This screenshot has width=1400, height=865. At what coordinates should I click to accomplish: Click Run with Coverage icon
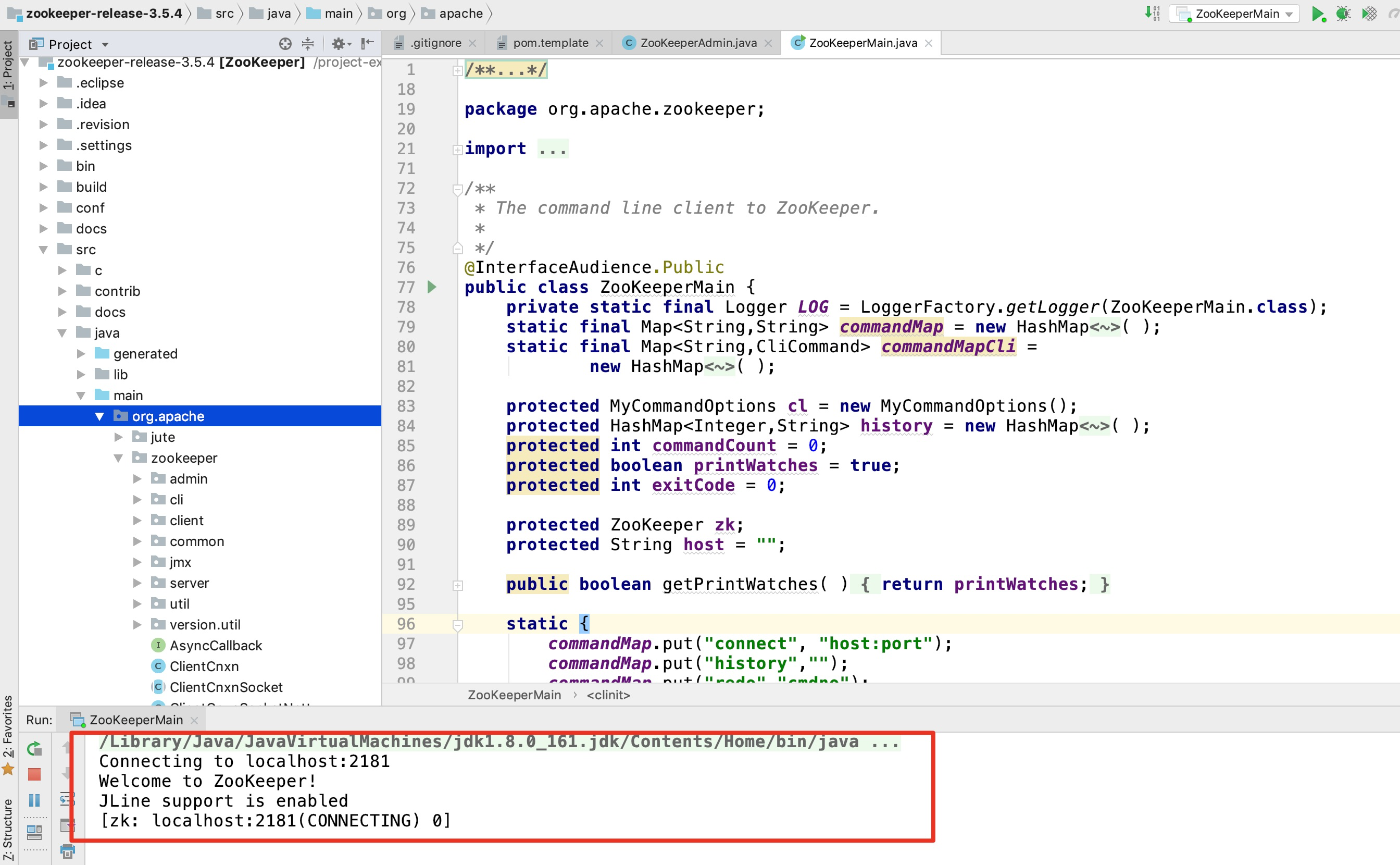pyautogui.click(x=1369, y=14)
